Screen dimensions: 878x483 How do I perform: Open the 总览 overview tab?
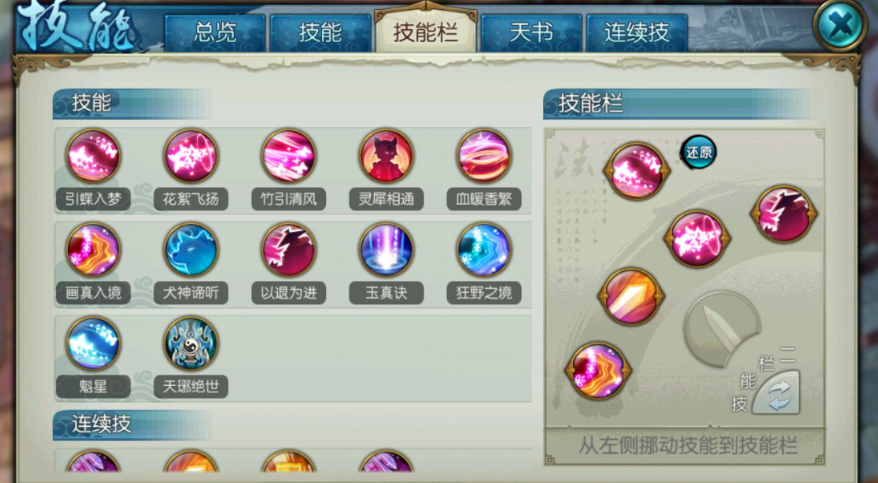pos(214,32)
